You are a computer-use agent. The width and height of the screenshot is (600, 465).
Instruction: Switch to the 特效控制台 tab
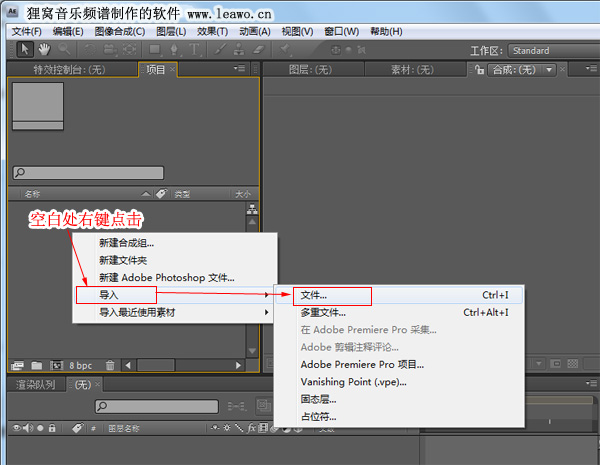pos(69,70)
